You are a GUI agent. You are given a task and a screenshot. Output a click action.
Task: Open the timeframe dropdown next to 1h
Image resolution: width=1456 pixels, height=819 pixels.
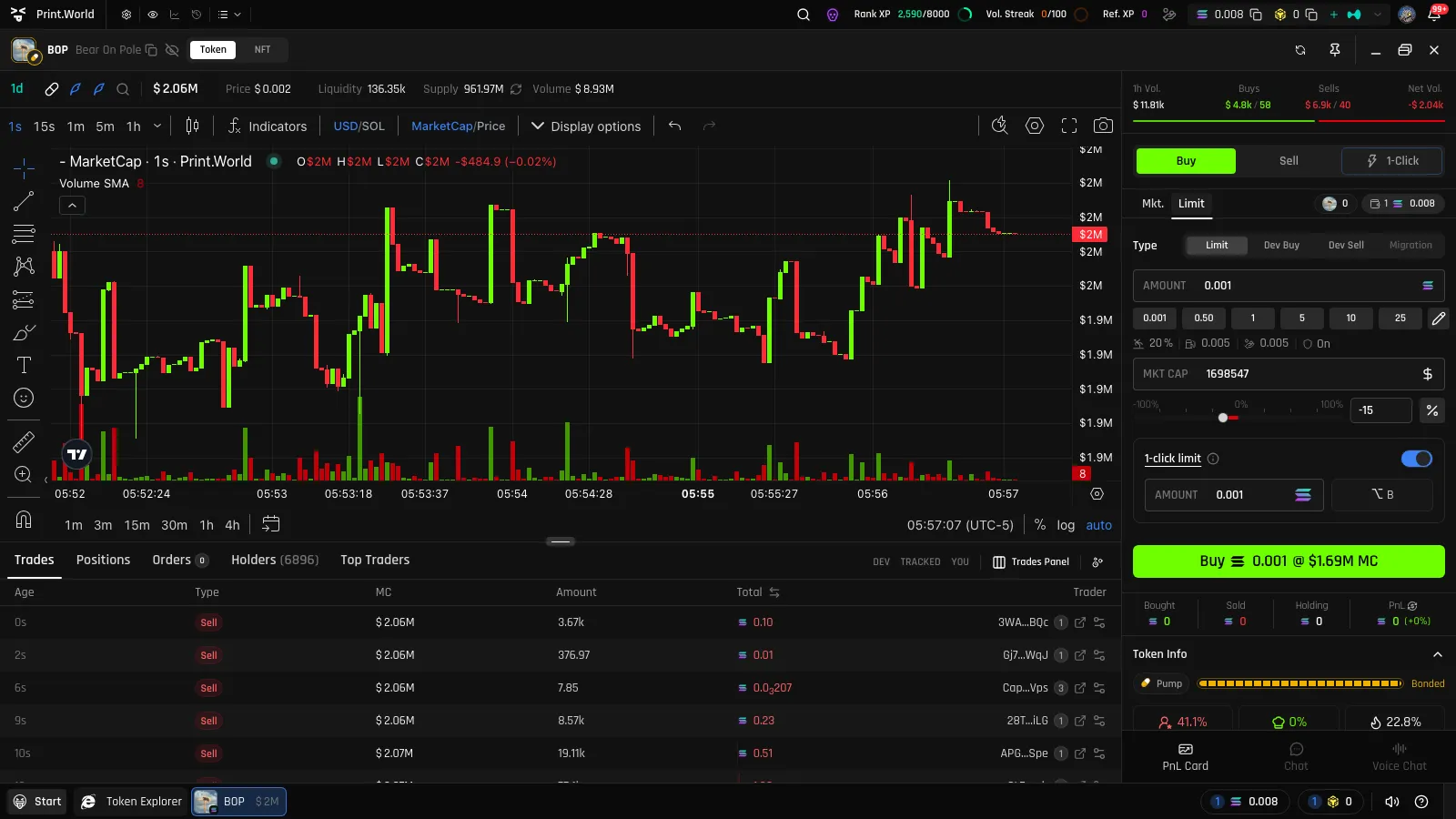point(157,126)
